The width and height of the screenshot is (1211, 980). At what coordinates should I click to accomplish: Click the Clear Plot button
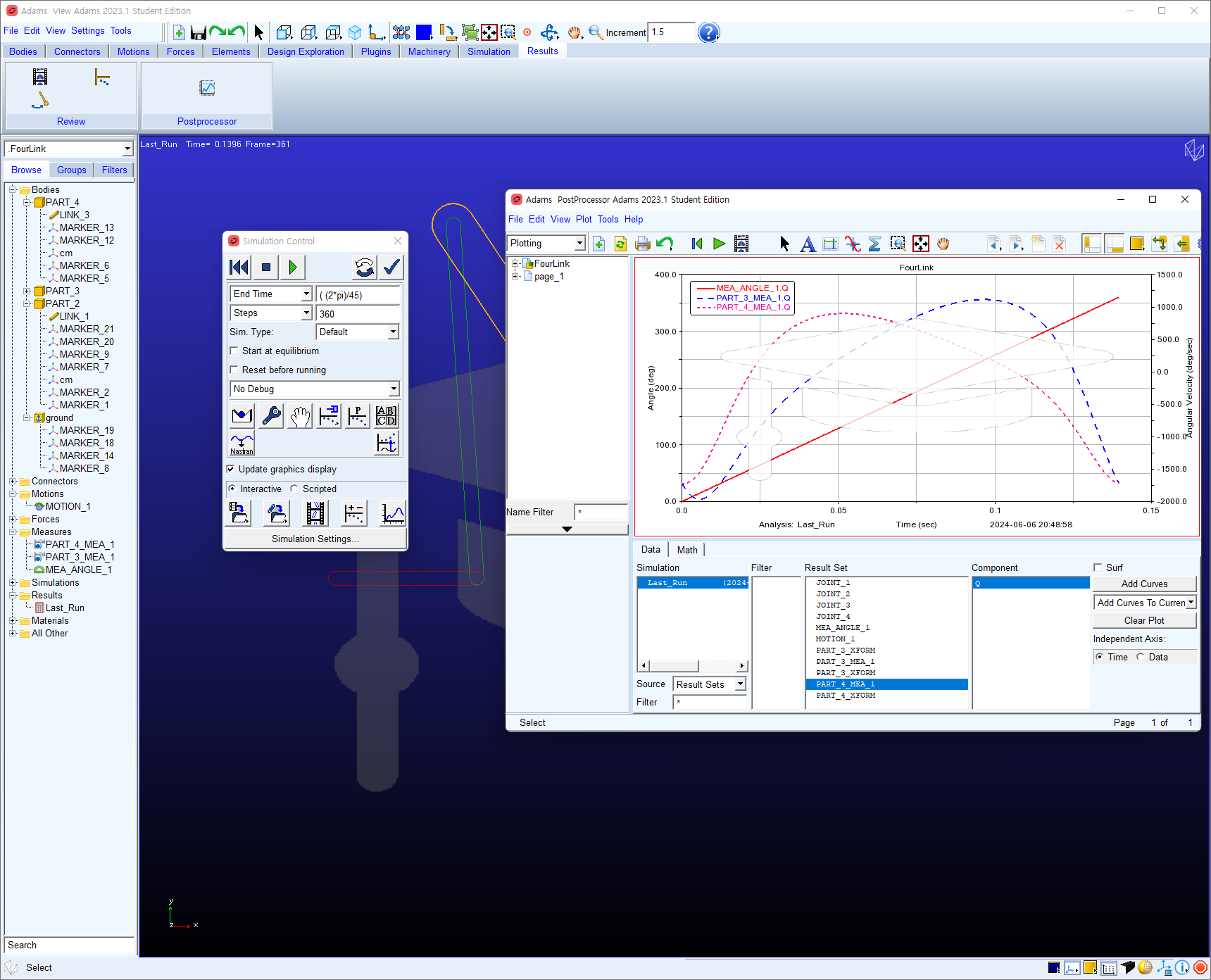(x=1144, y=620)
